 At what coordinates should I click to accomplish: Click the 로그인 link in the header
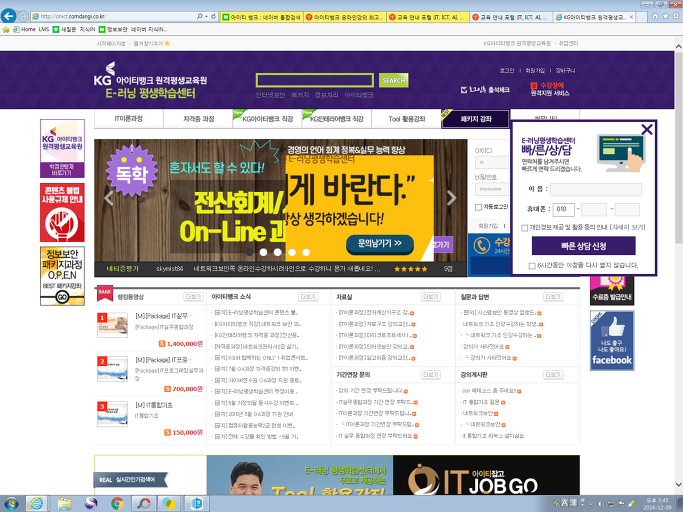click(507, 71)
